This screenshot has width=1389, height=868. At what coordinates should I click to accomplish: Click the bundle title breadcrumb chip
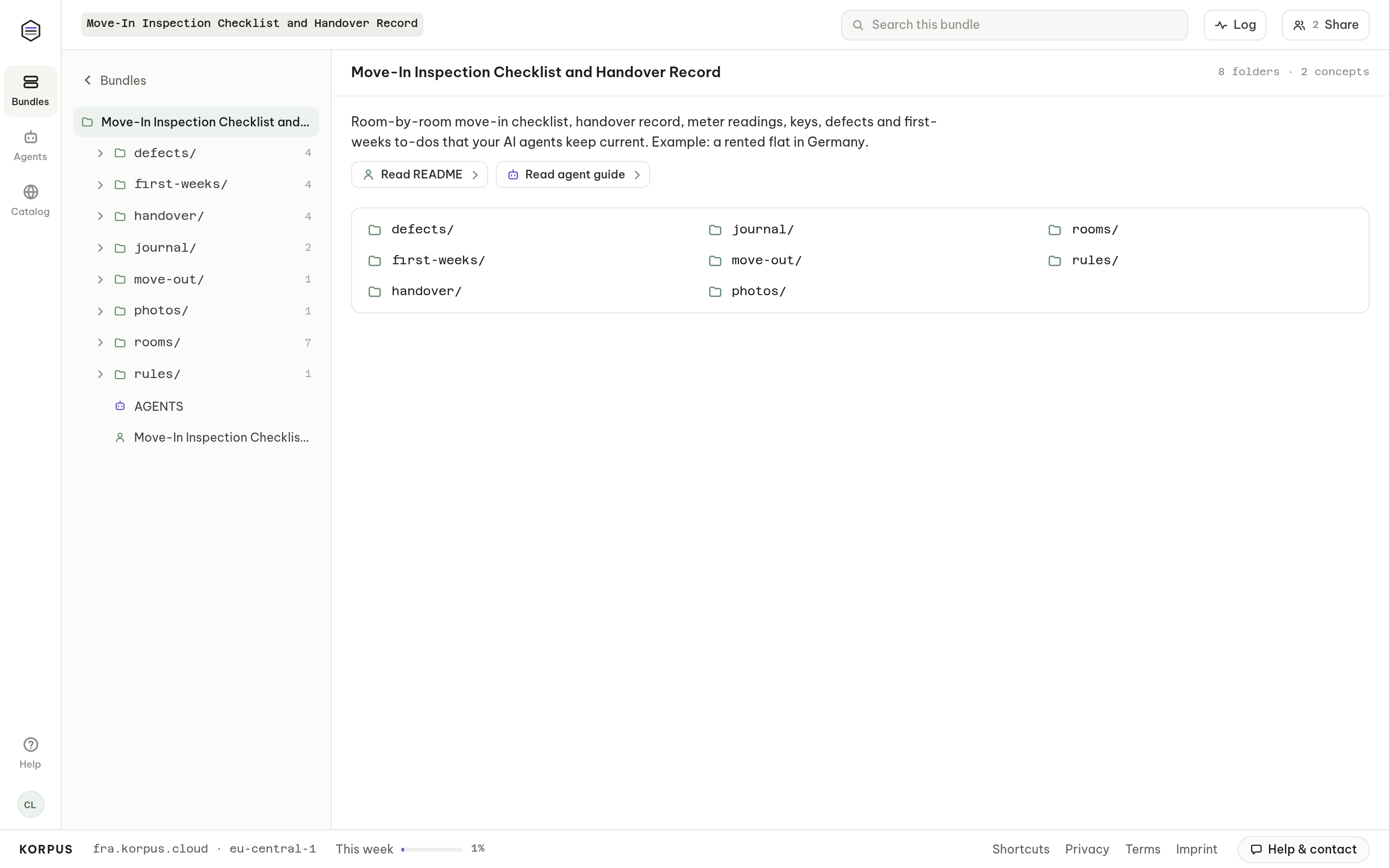tap(252, 24)
